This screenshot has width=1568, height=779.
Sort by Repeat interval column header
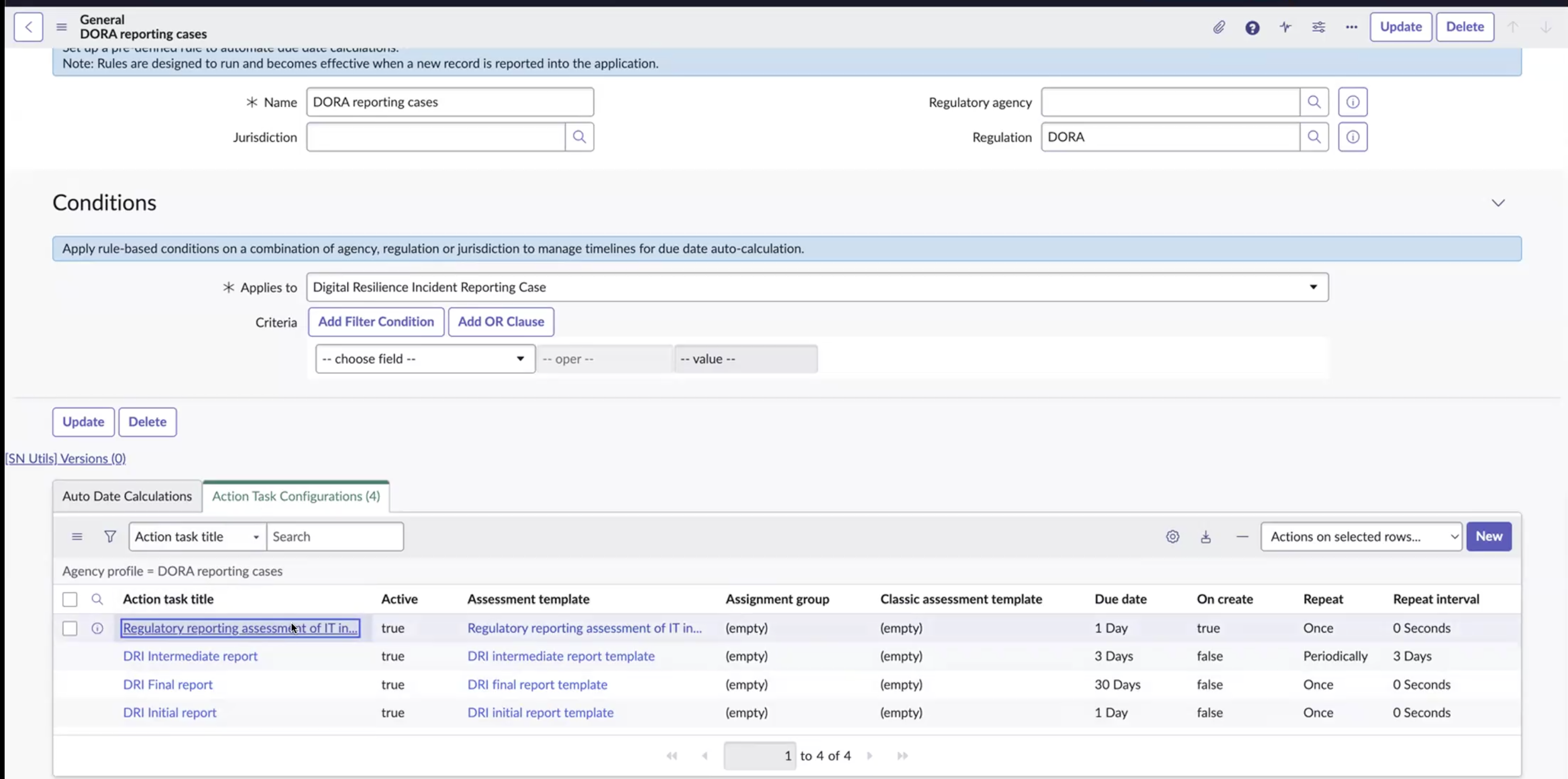point(1436,599)
